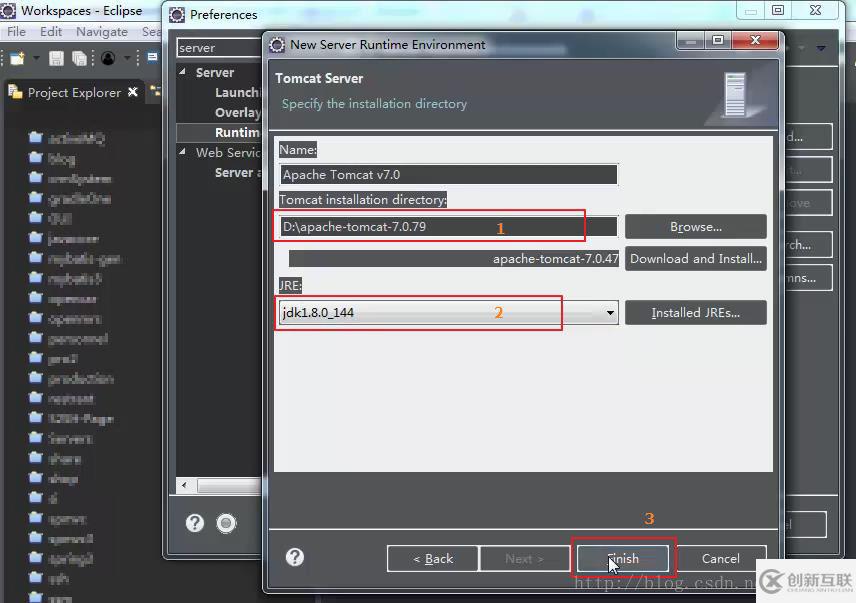
Task: Click the 'mns...' button in Preferences window
Action: 808,278
